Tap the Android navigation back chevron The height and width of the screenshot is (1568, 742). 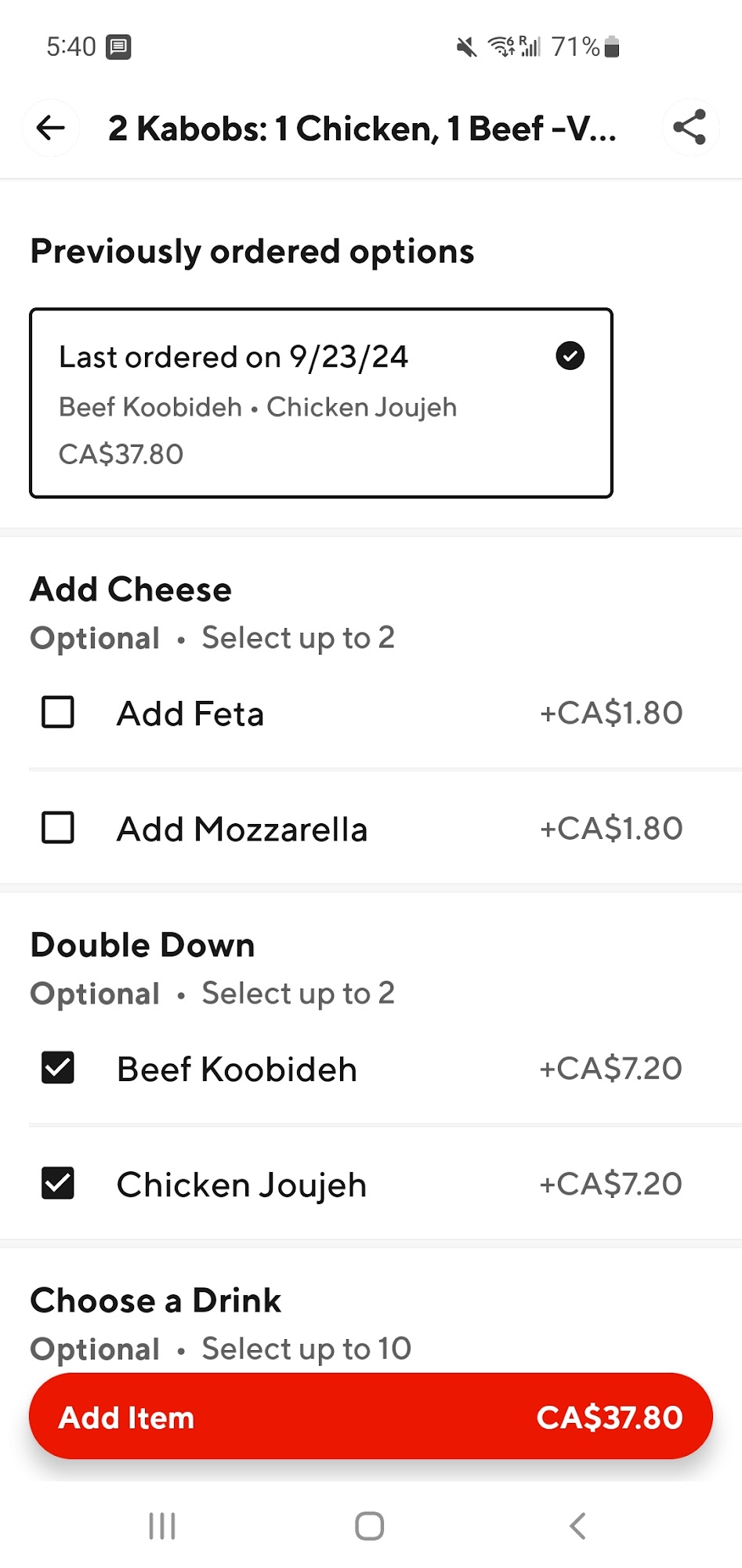pos(577,1526)
